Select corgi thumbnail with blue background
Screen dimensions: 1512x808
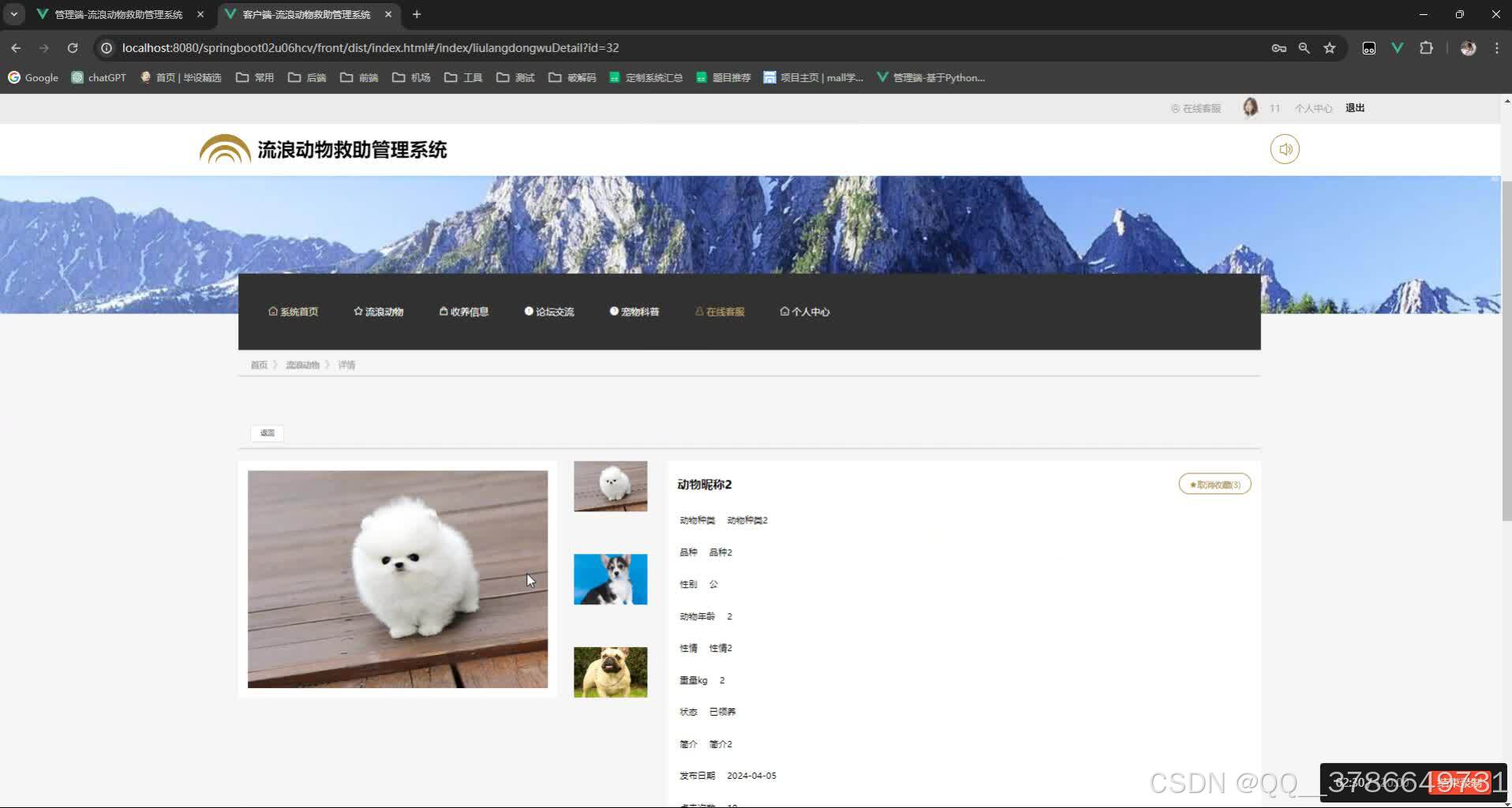[610, 579]
